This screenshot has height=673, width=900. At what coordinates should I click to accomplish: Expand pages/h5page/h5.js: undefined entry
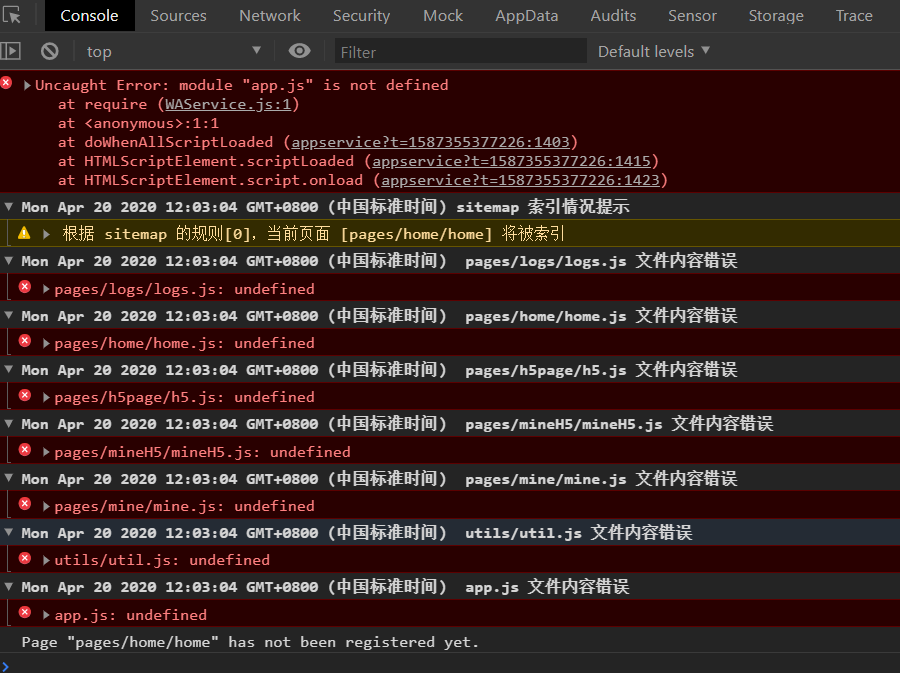click(46, 397)
